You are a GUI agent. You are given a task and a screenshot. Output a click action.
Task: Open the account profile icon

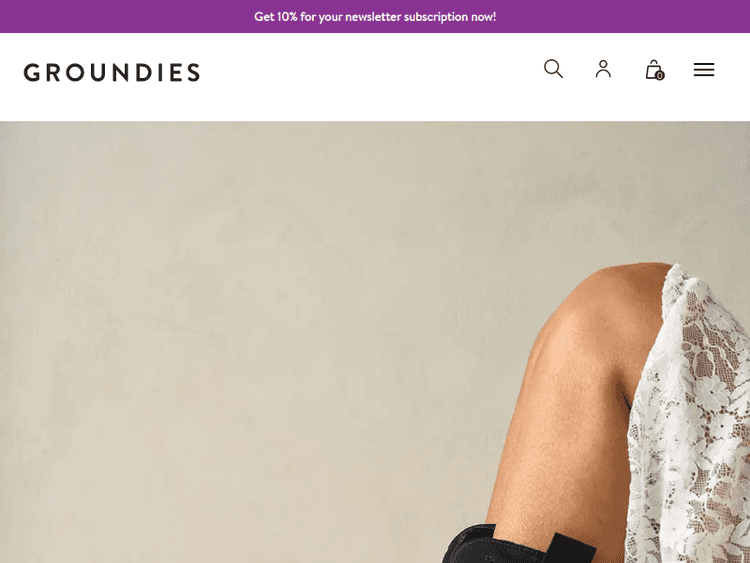pos(603,69)
